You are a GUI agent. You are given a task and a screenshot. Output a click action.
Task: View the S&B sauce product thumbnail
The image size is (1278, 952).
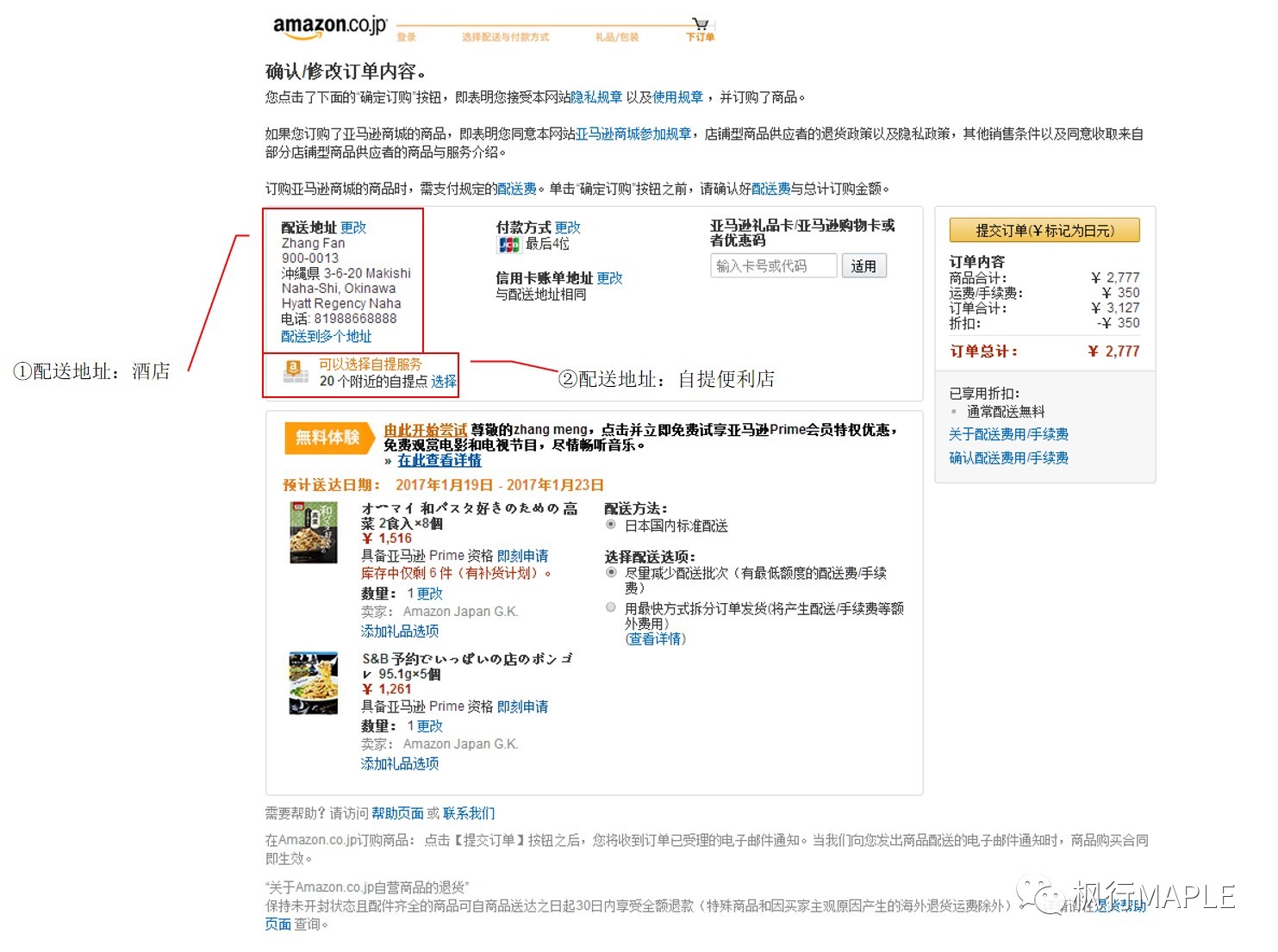(314, 681)
